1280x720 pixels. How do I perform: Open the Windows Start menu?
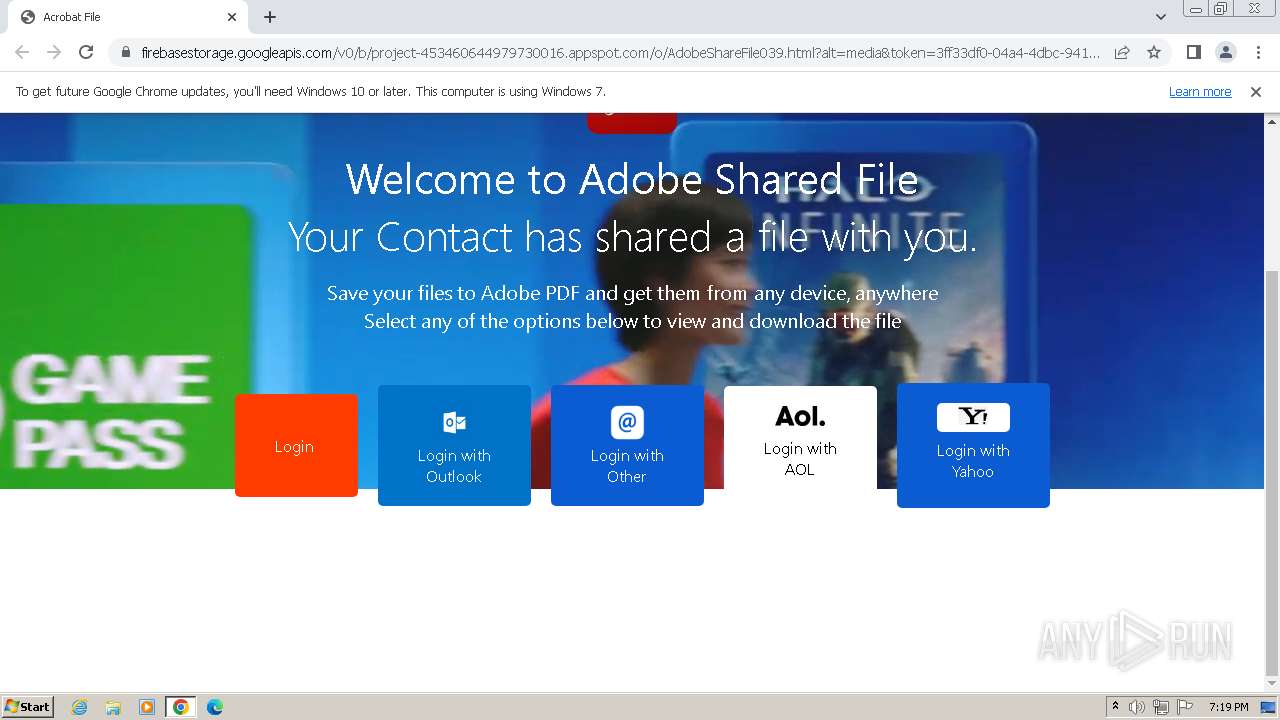[x=27, y=706]
